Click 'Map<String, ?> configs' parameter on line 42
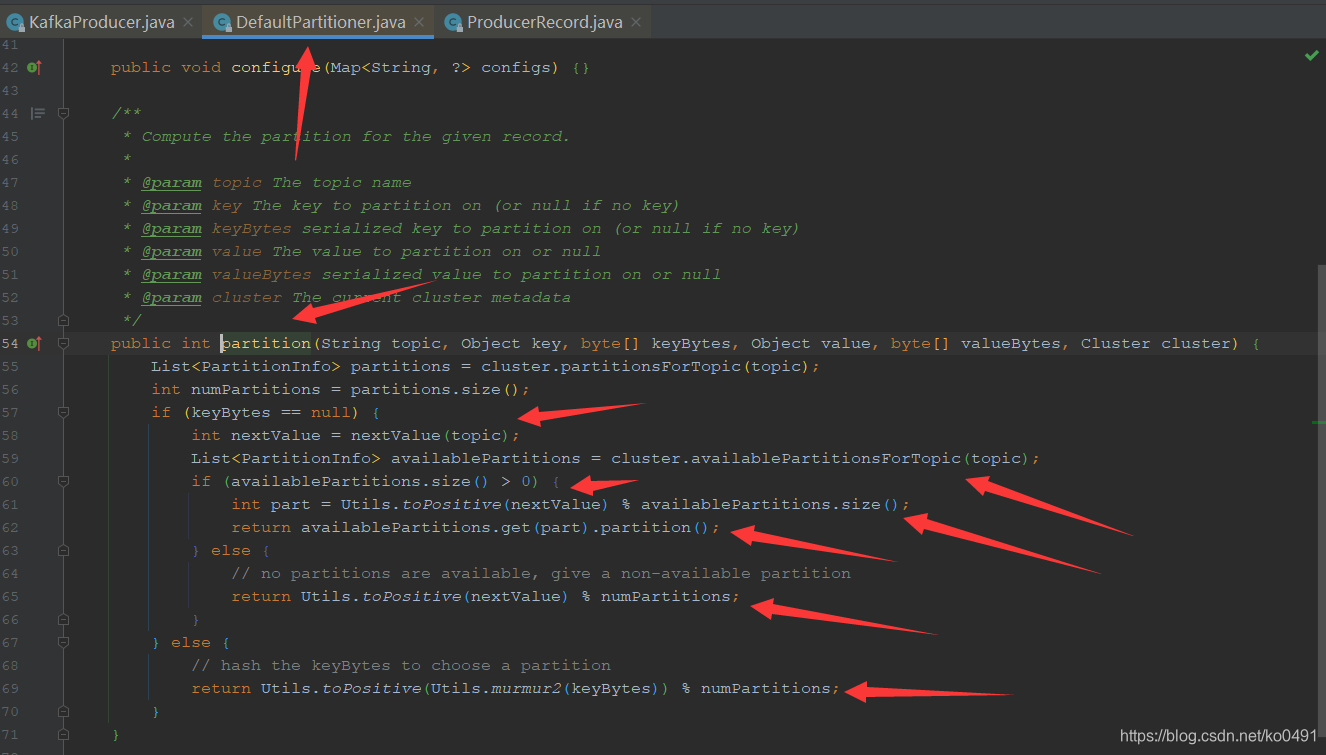This screenshot has height=755, width=1326. (x=441, y=68)
